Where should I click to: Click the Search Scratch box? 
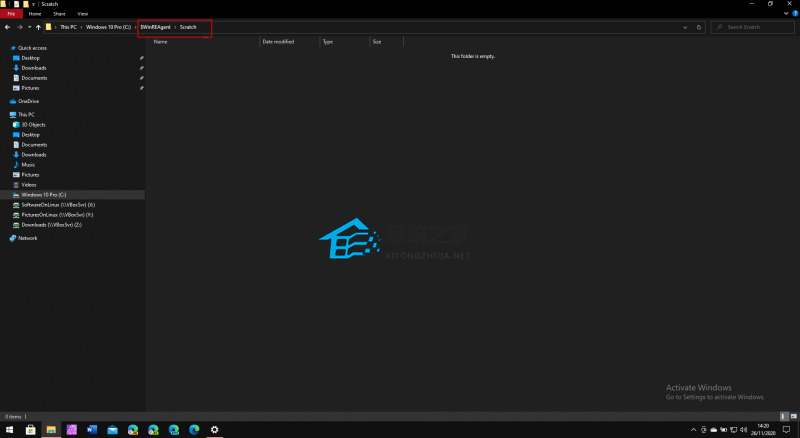pos(753,27)
